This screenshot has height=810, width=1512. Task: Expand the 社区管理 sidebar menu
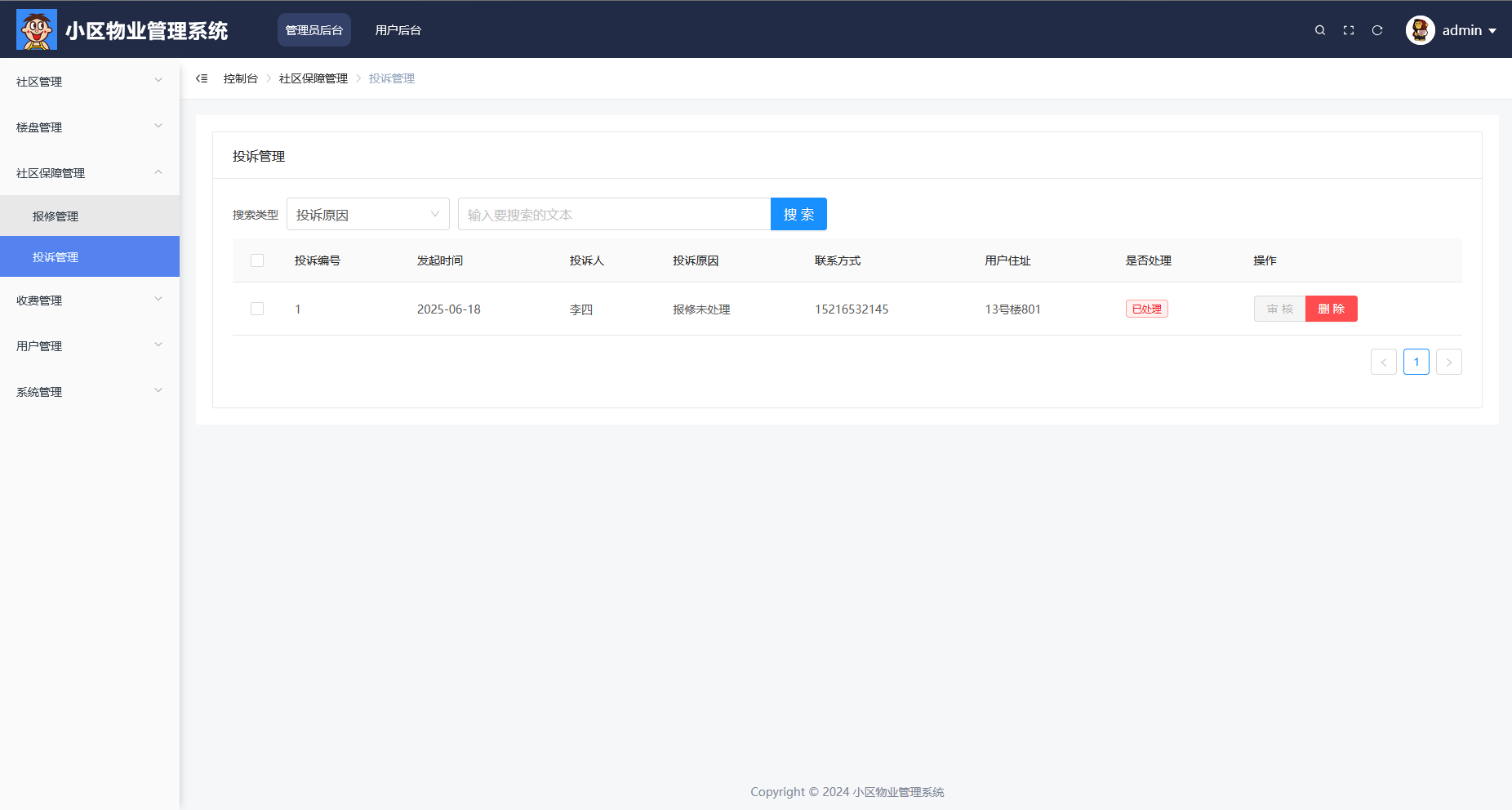click(x=90, y=81)
